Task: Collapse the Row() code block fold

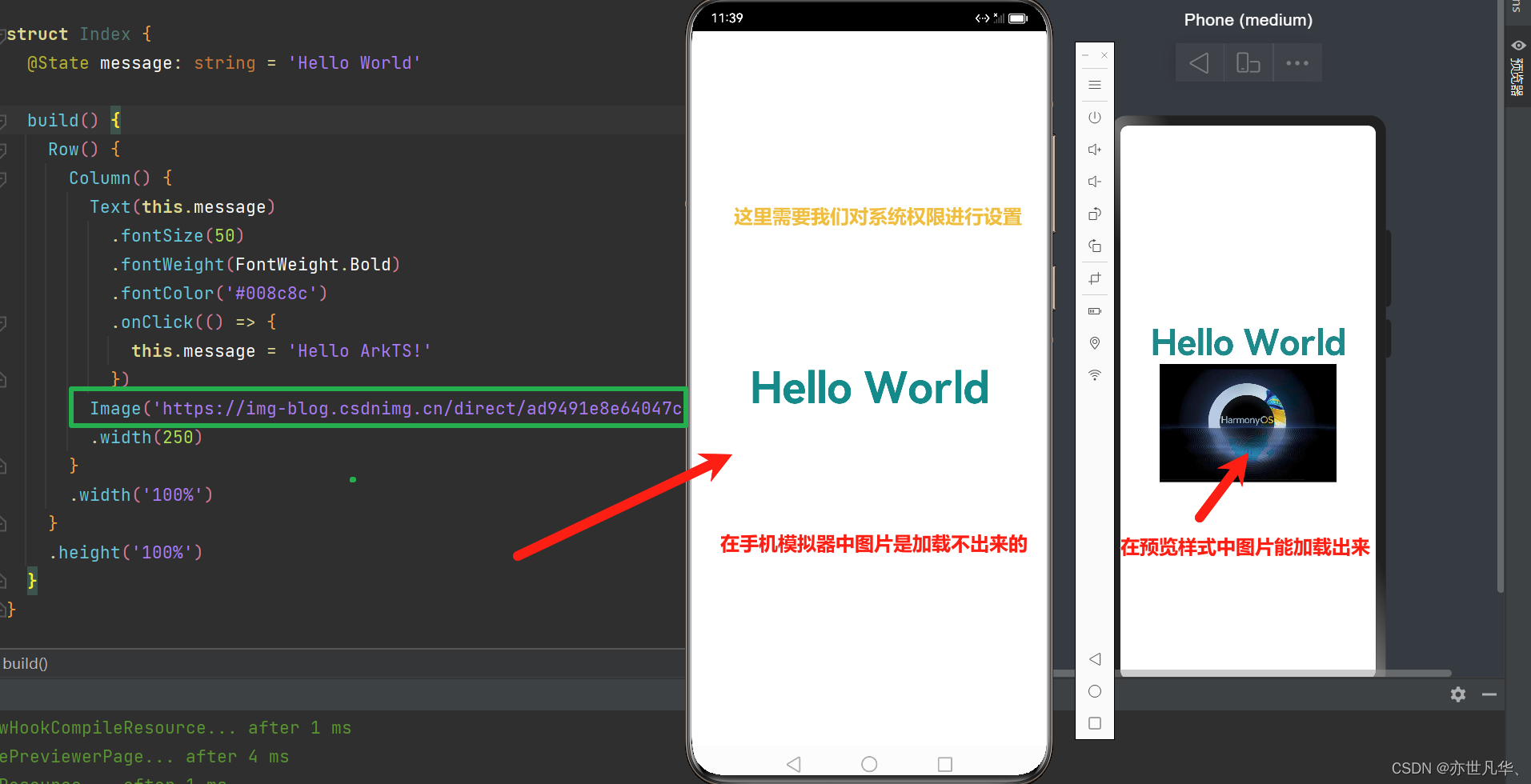Action: pos(3,150)
